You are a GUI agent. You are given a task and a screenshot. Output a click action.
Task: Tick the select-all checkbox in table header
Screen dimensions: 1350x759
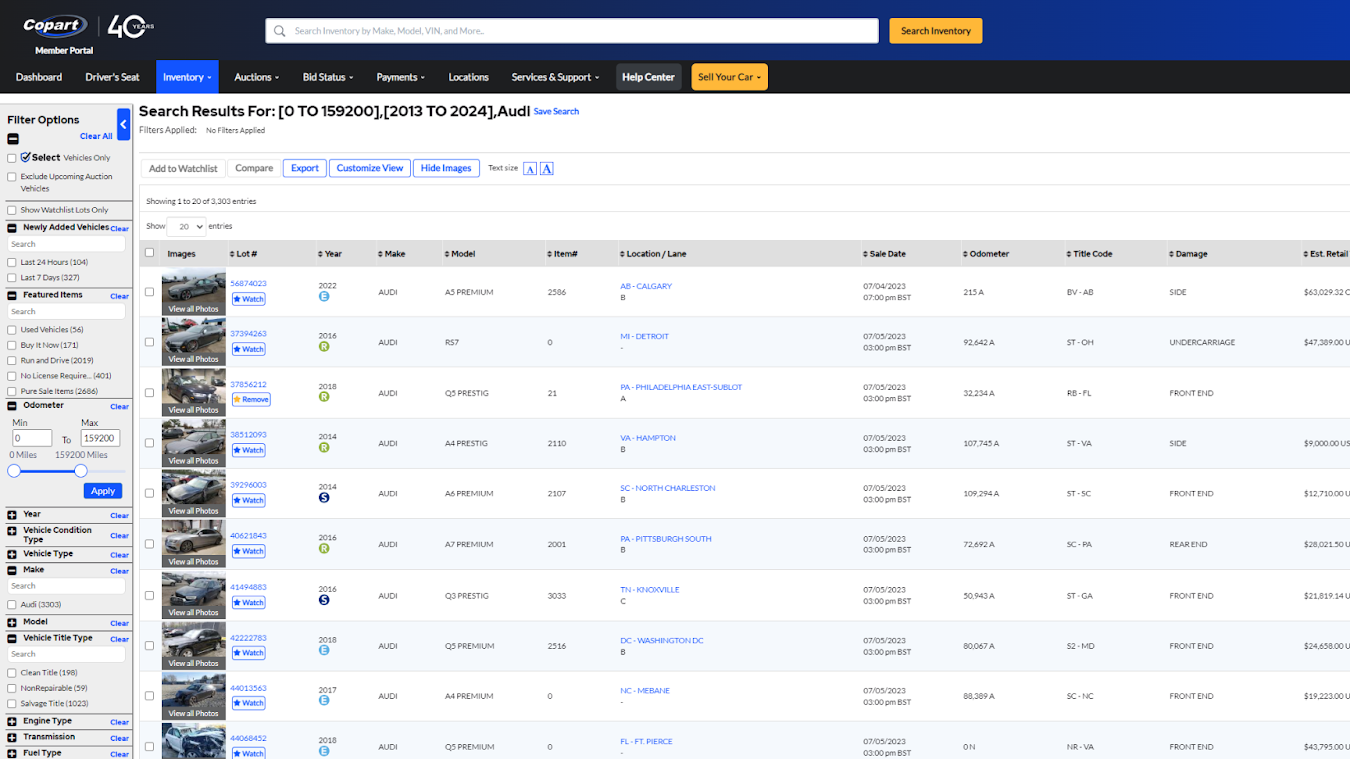tap(150, 253)
